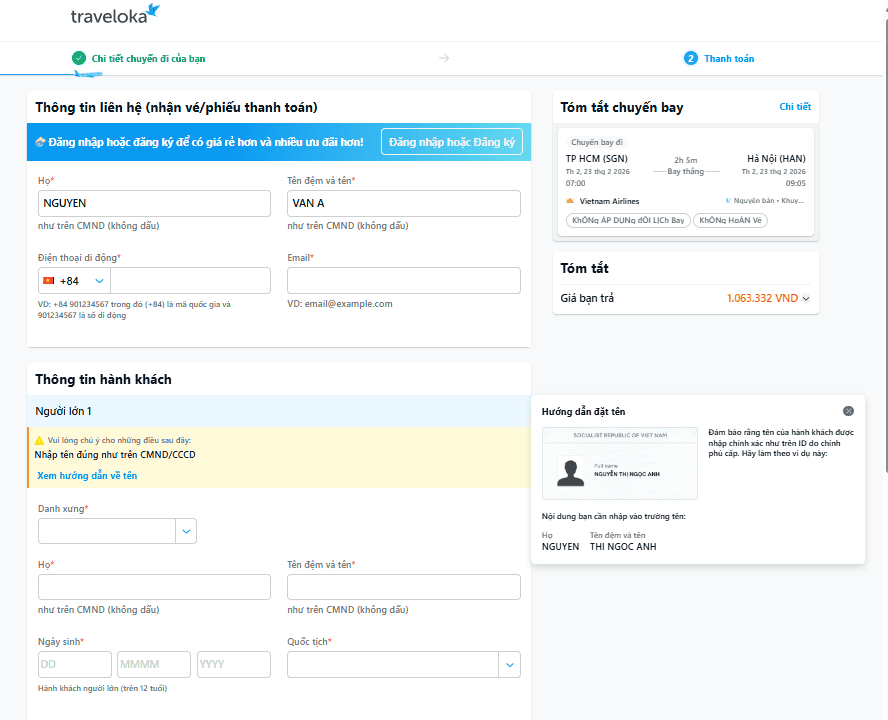
Task: Open the Quốc tịch nationality dropdown
Action: click(x=509, y=665)
